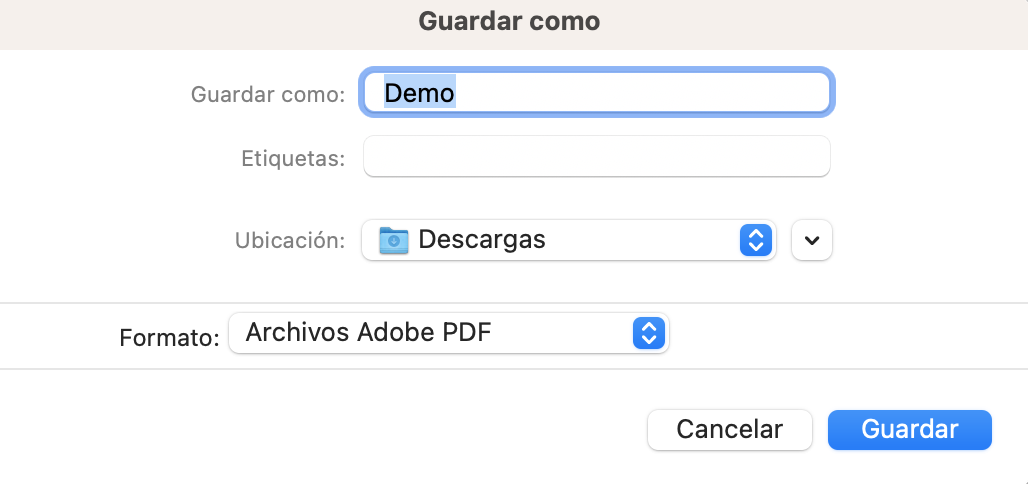Click the "Guardar como:" field label
The image size is (1028, 484).
(x=267, y=94)
